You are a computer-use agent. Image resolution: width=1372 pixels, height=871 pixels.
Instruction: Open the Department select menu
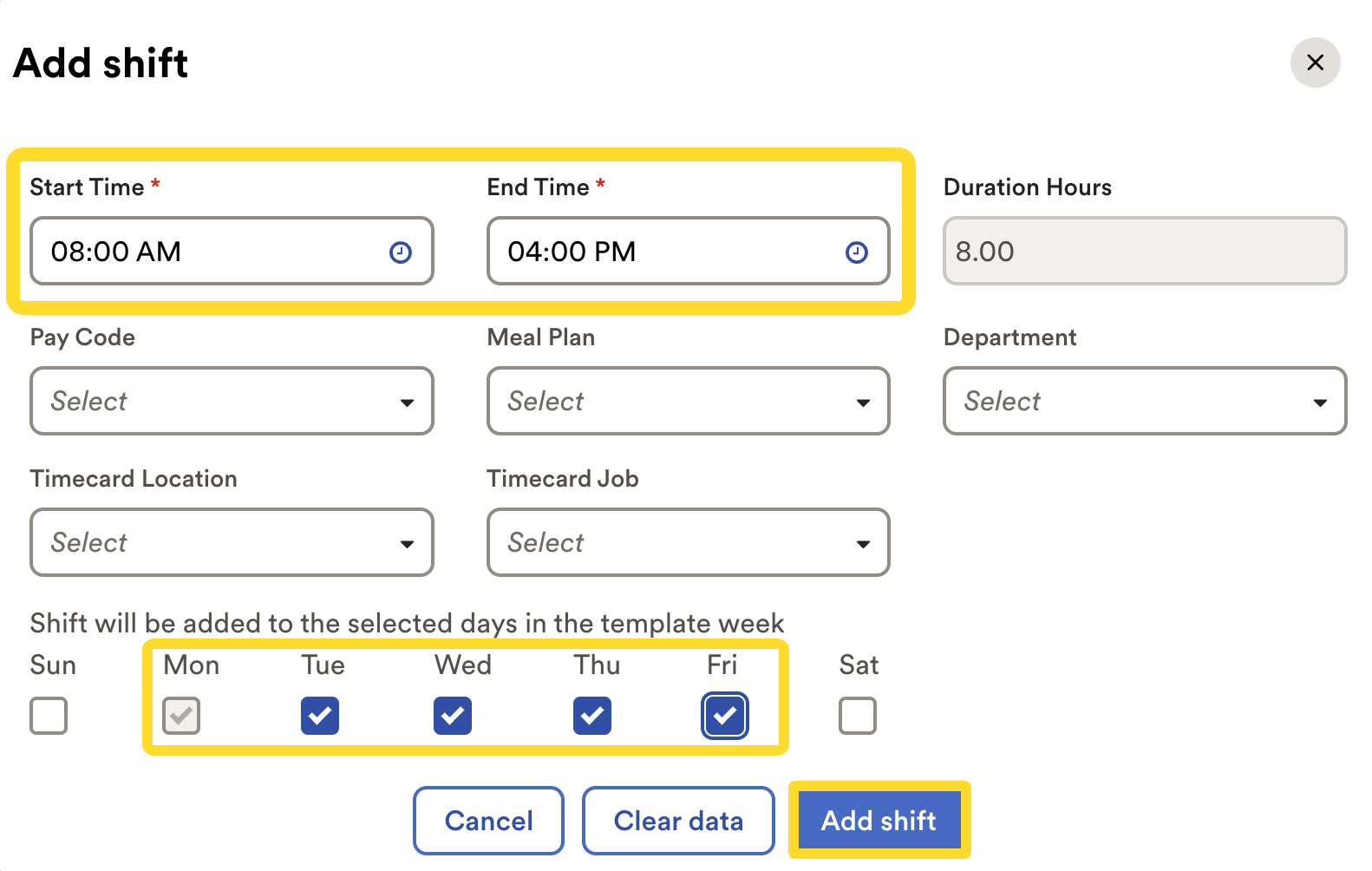click(1145, 401)
